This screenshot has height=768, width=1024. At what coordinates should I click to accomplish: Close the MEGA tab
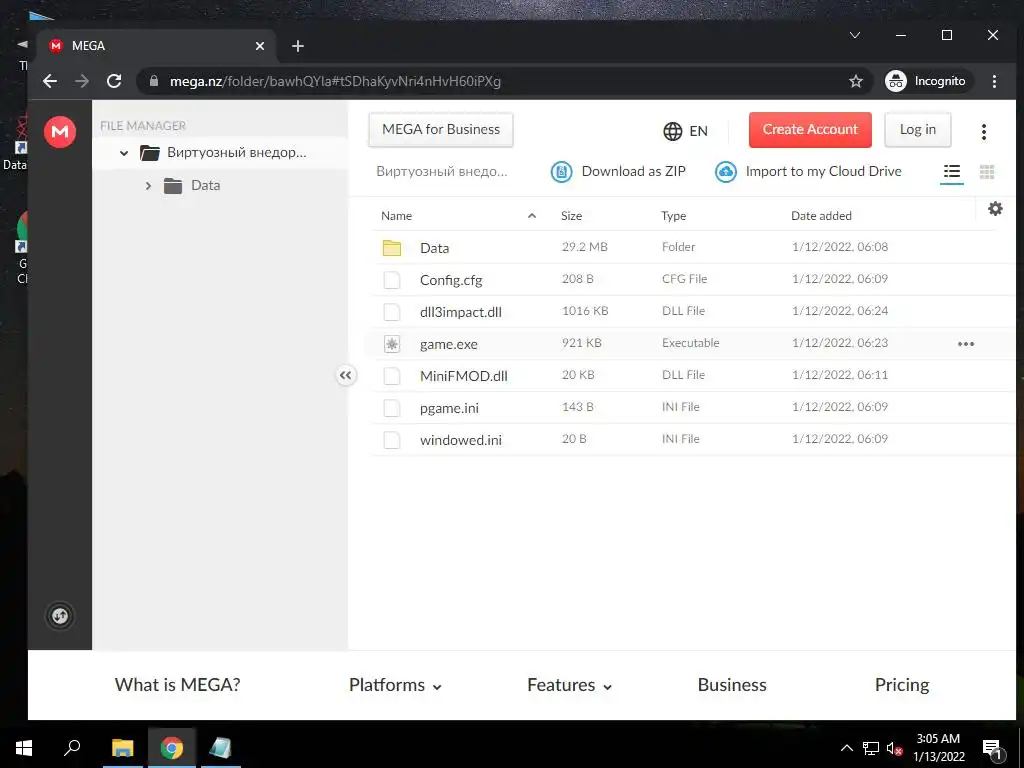pos(260,46)
